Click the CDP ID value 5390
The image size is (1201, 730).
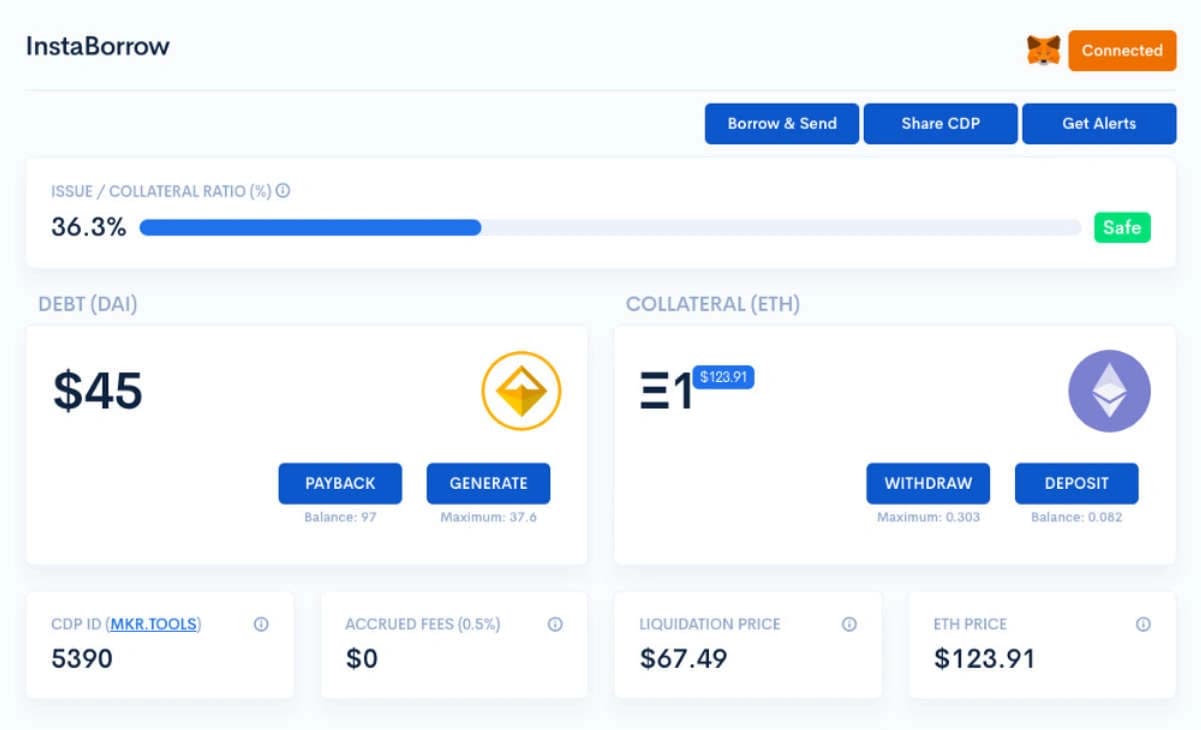82,658
